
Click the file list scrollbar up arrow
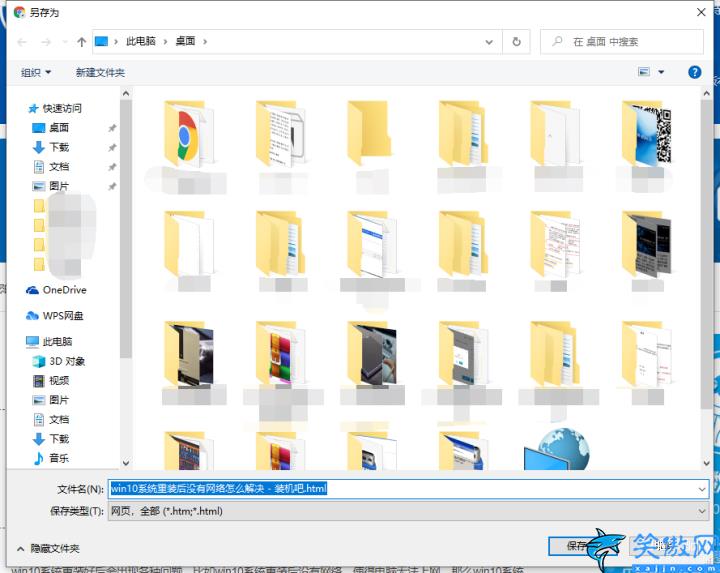point(706,93)
